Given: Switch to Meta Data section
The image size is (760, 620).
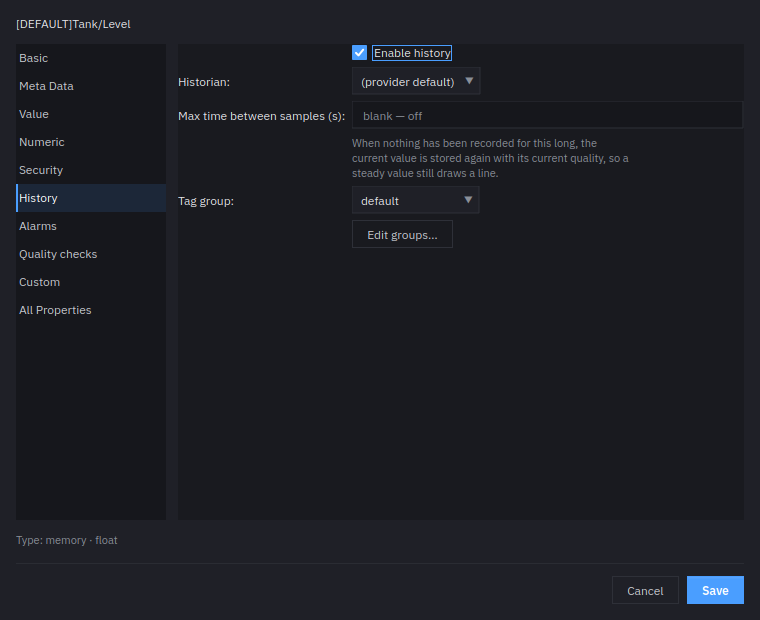Looking at the screenshot, I should point(91,86).
